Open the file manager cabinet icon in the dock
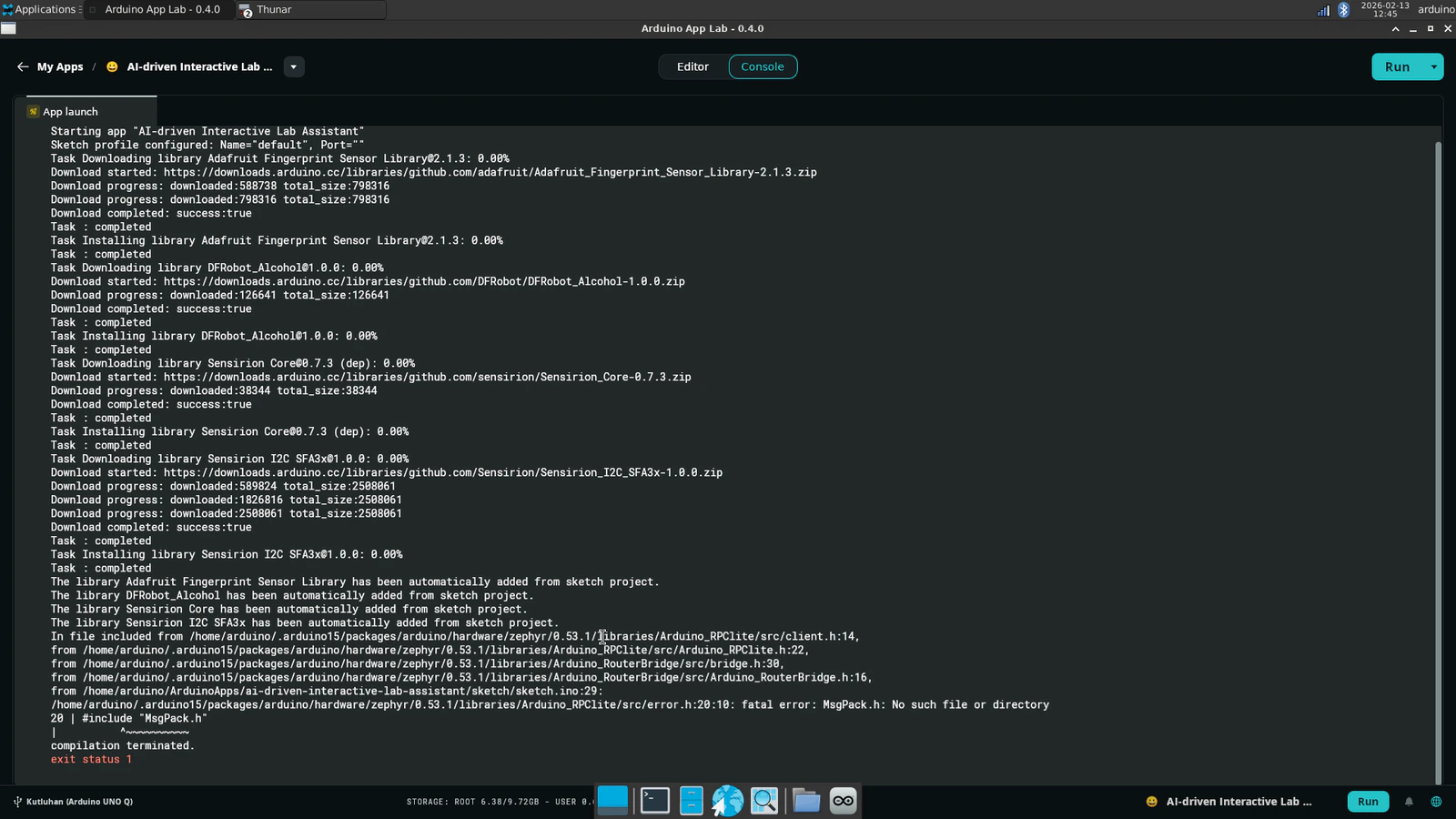This screenshot has width=1456, height=819. click(692, 800)
